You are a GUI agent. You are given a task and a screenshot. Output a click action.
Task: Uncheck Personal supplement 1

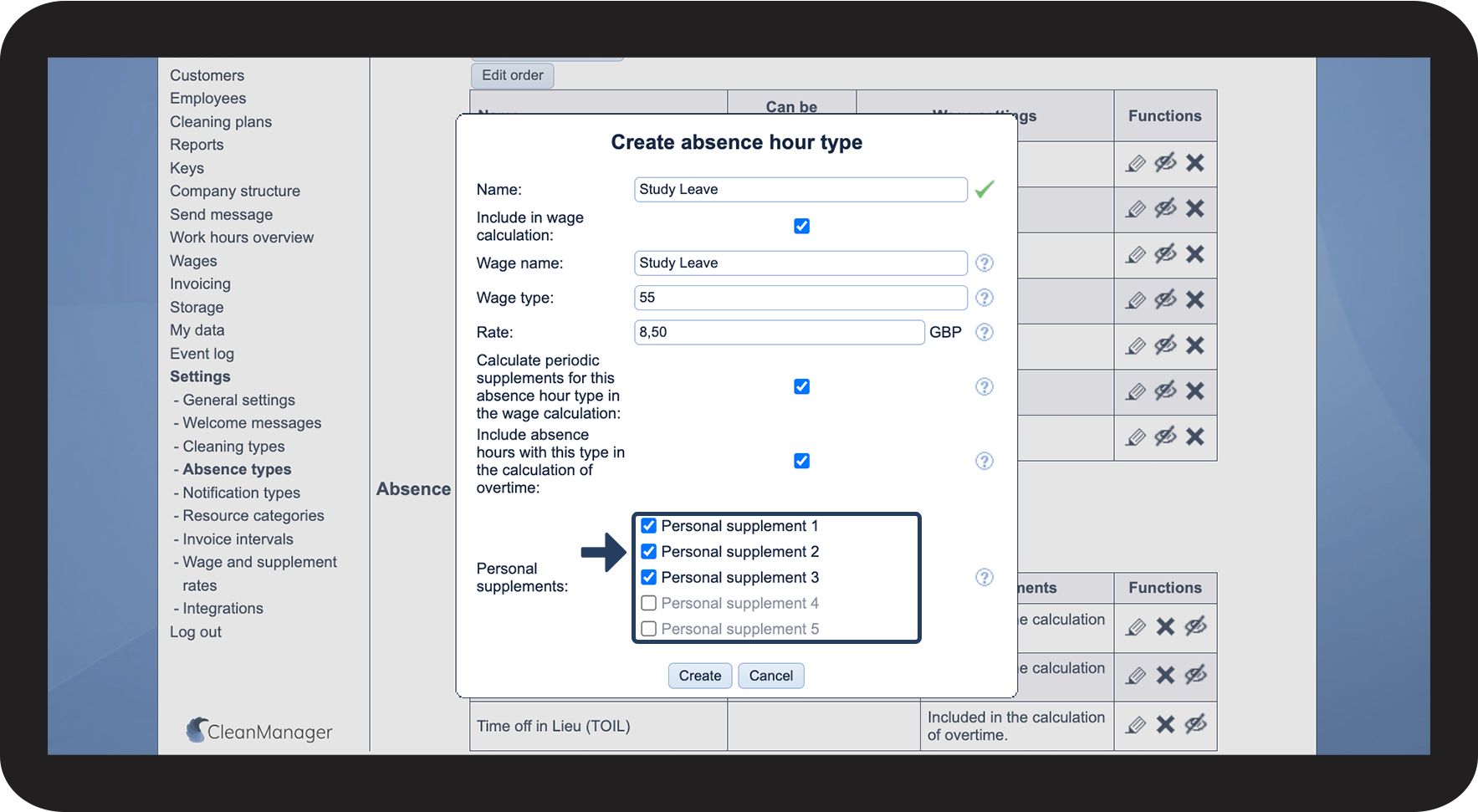tap(648, 526)
